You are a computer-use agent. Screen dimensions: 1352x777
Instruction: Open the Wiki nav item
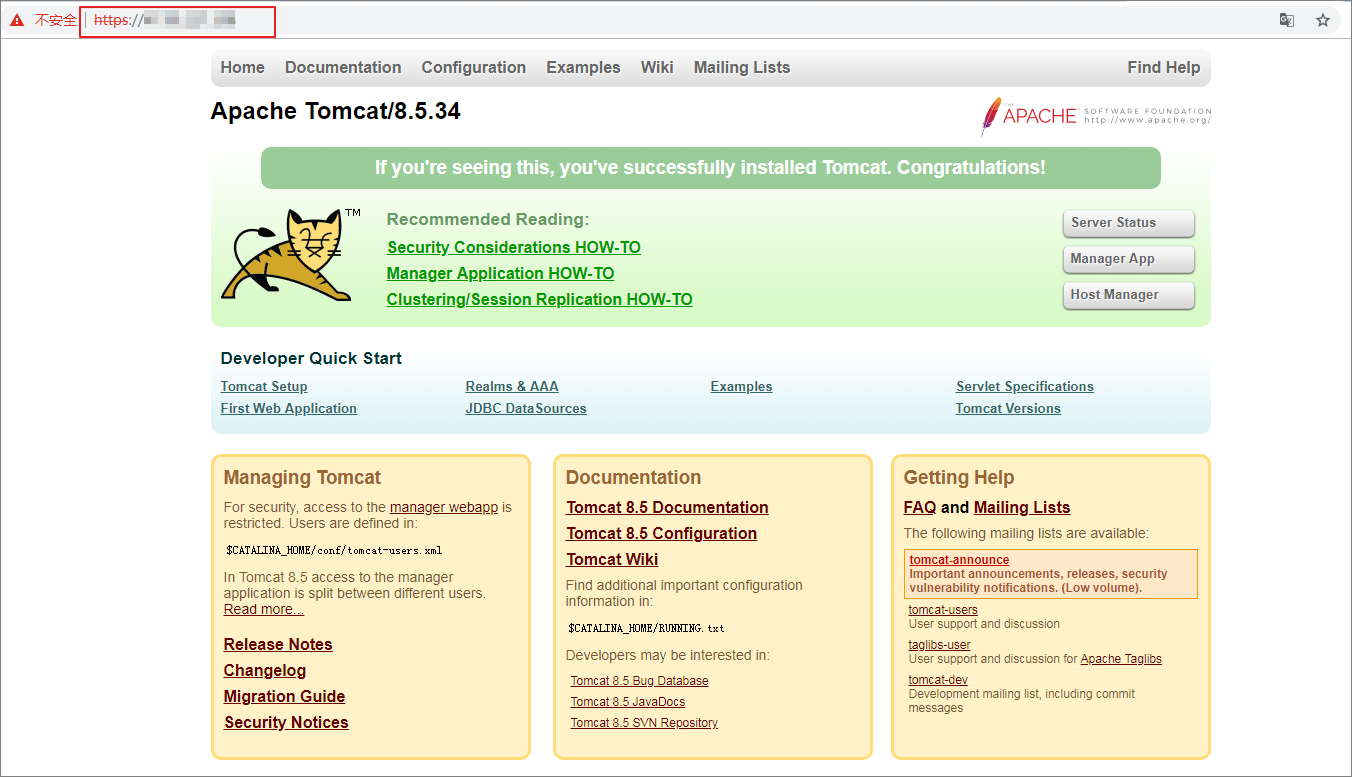(657, 67)
